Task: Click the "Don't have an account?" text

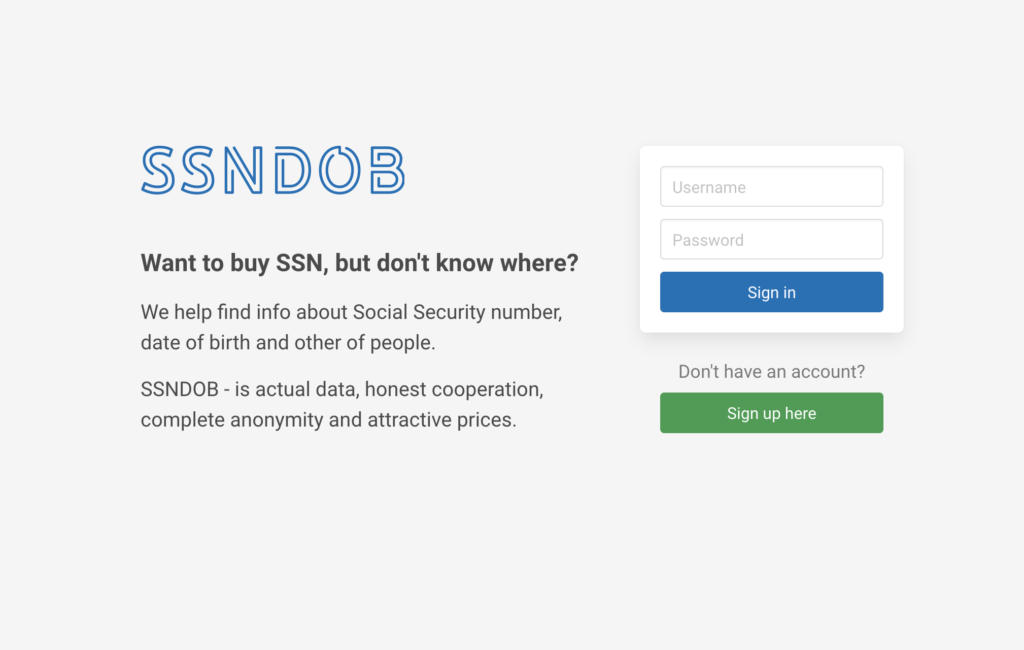Action: click(771, 372)
